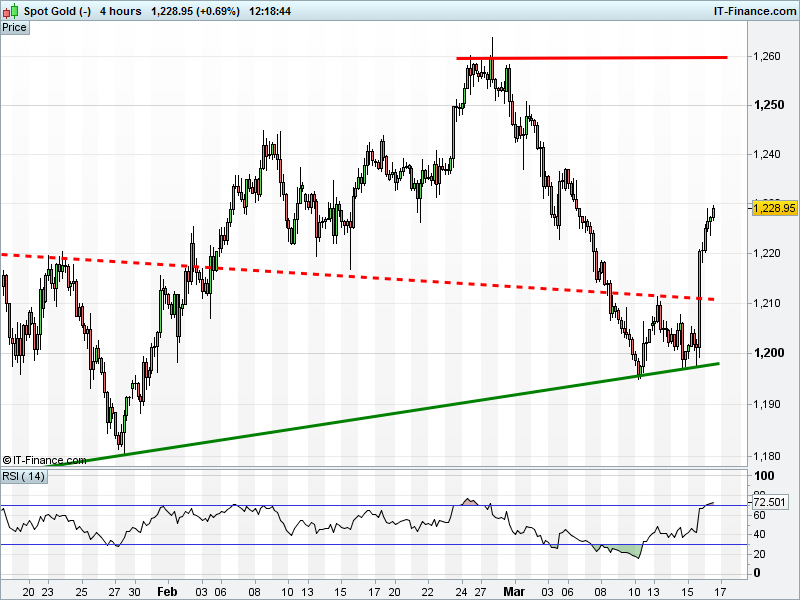Viewport: 800px width, 600px height.
Task: Select the yellow 1,228.95 current price tag
Action: coord(774,208)
